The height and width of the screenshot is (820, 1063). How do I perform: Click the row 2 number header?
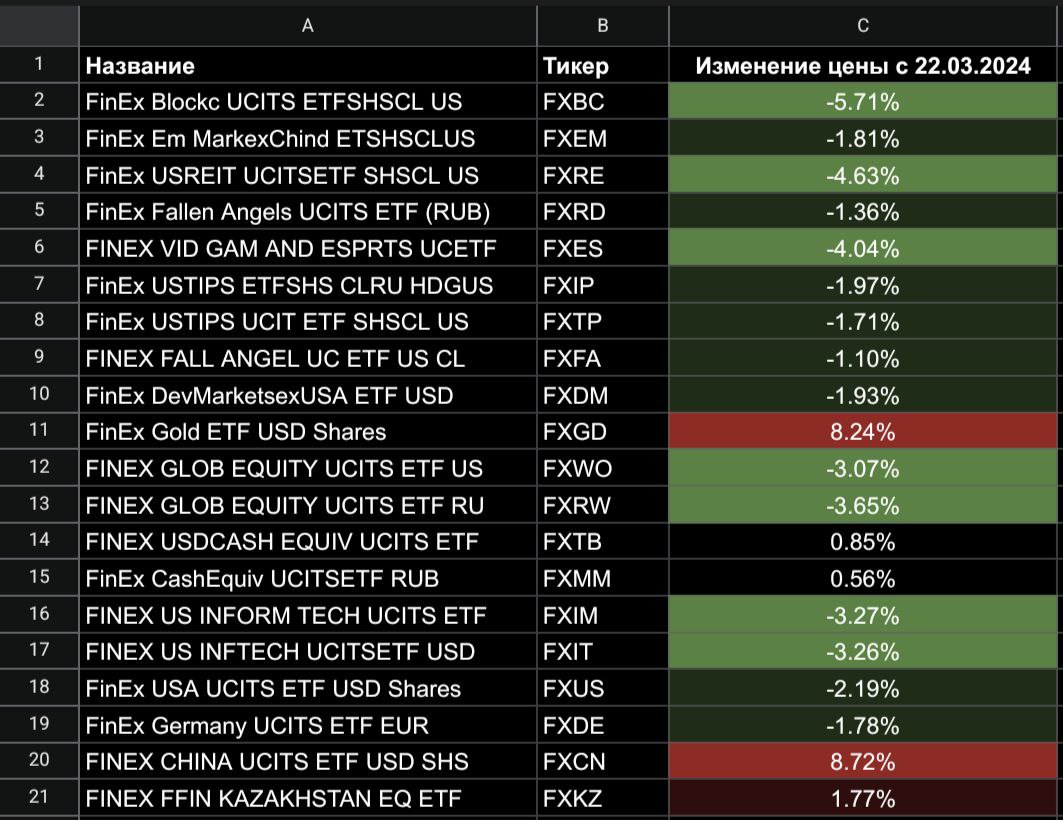pyautogui.click(x=39, y=101)
